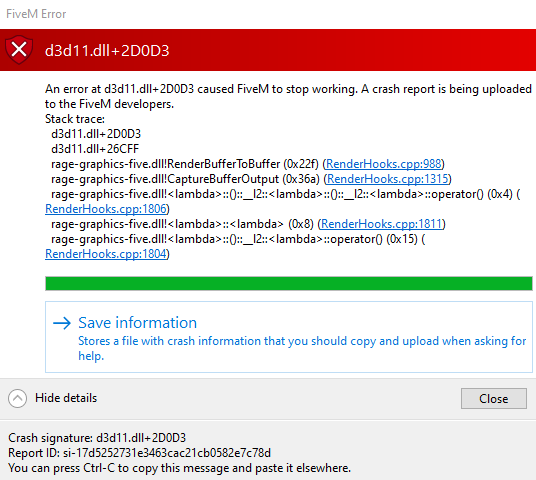Click the Save information arrow icon
The width and height of the screenshot is (536, 480).
[62, 323]
